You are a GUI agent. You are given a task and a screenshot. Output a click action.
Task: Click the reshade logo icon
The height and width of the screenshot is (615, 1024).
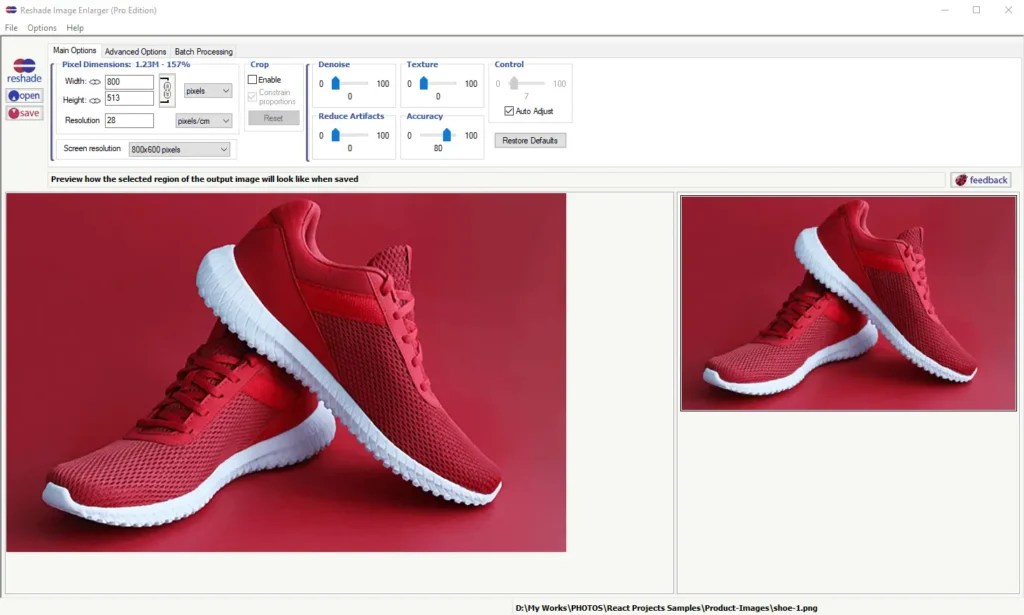22,67
